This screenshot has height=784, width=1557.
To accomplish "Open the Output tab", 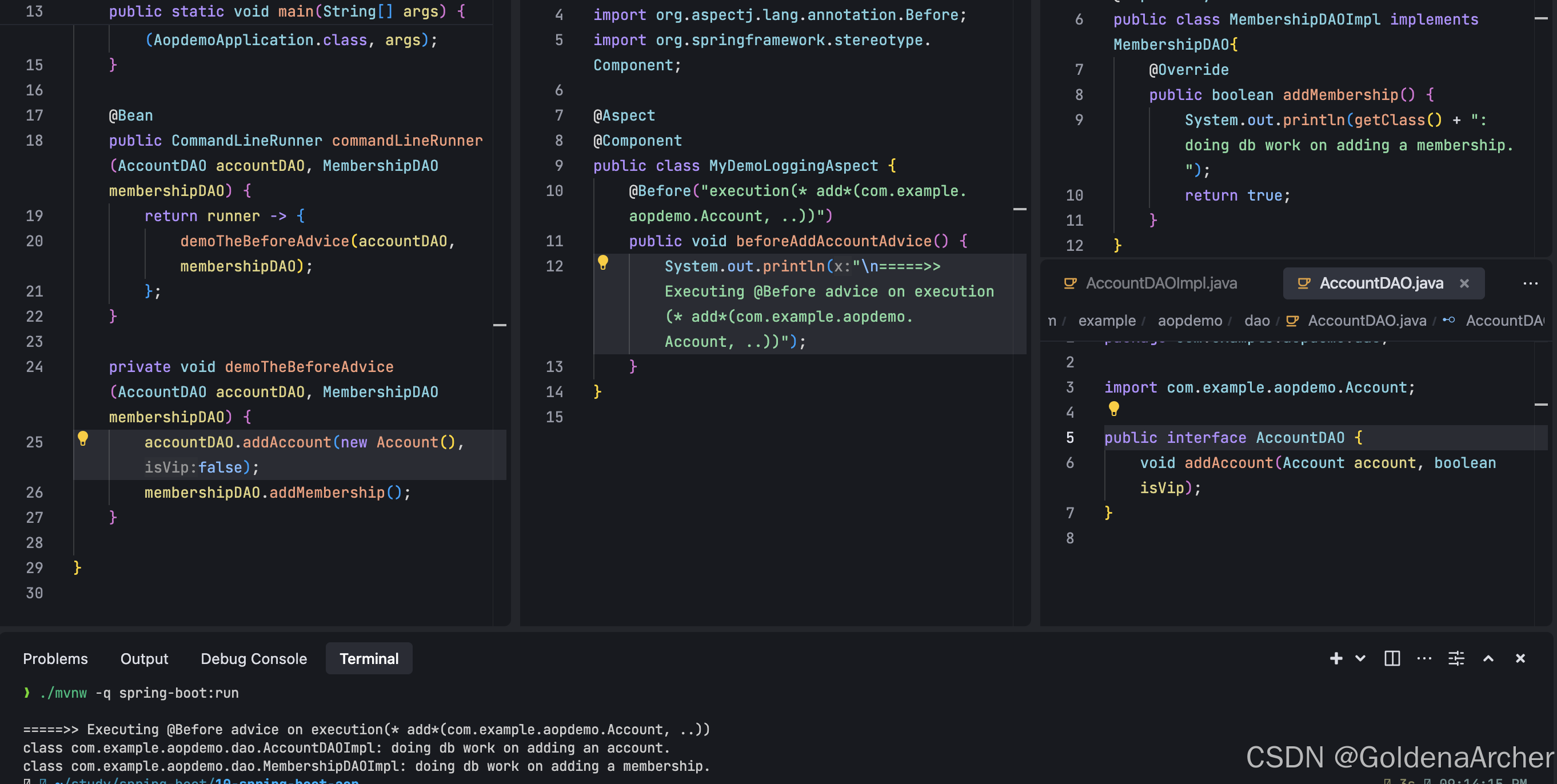I will pyautogui.click(x=144, y=658).
